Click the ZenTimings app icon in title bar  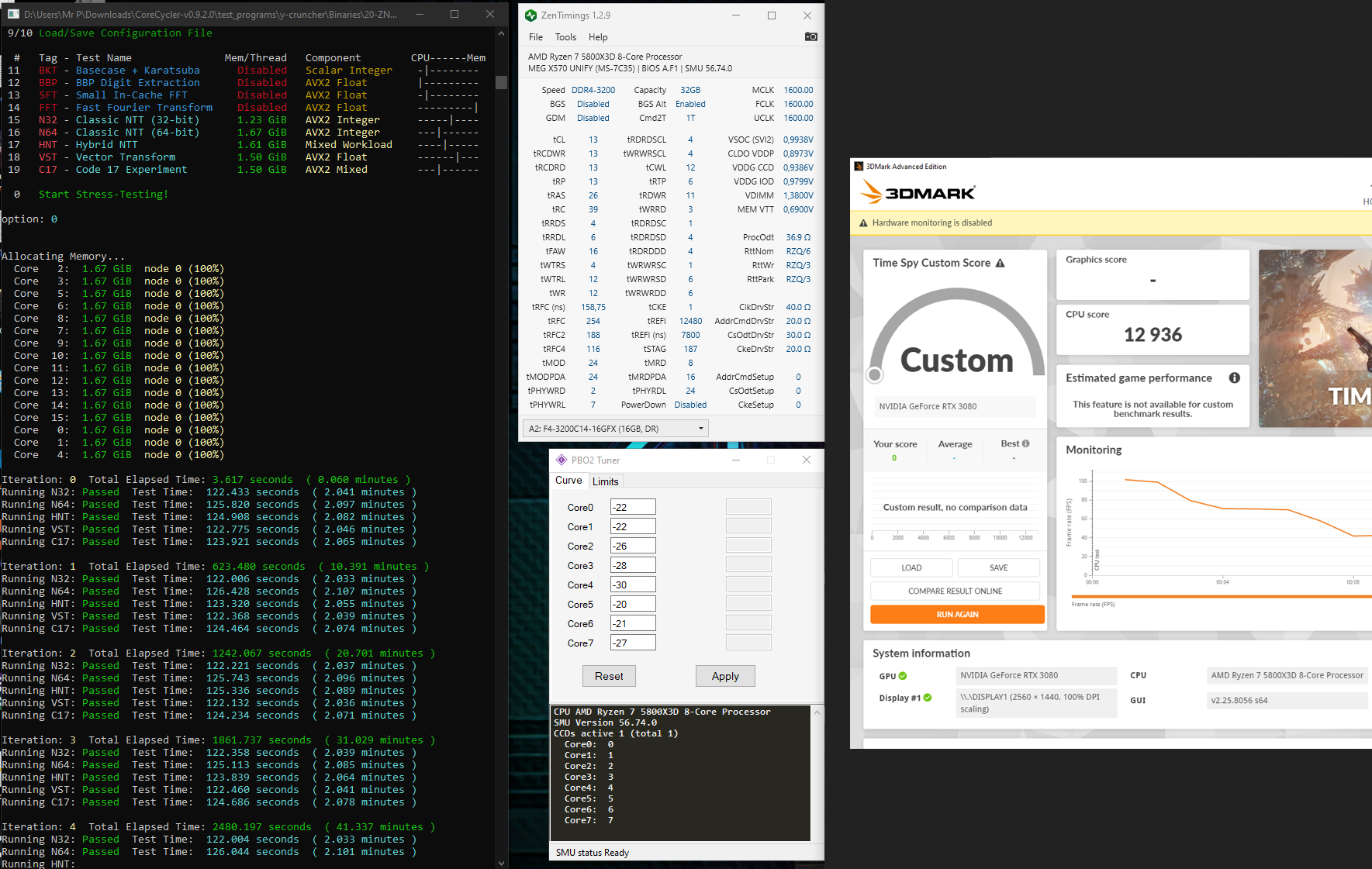coord(530,16)
